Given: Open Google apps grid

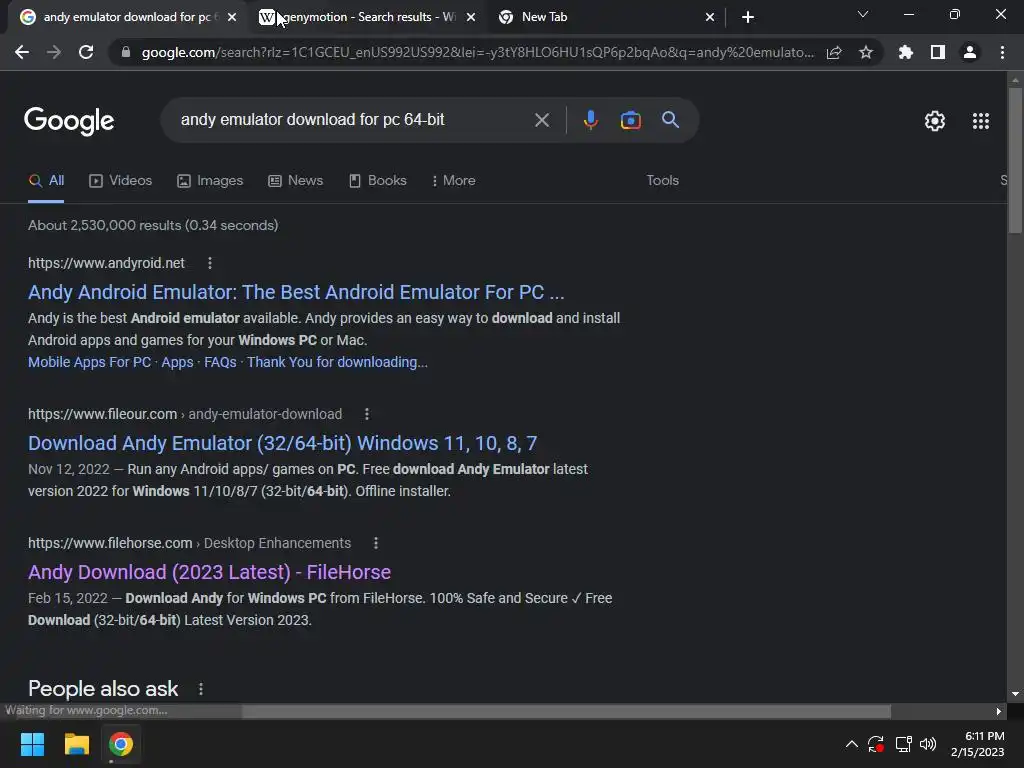Looking at the screenshot, I should [980, 121].
